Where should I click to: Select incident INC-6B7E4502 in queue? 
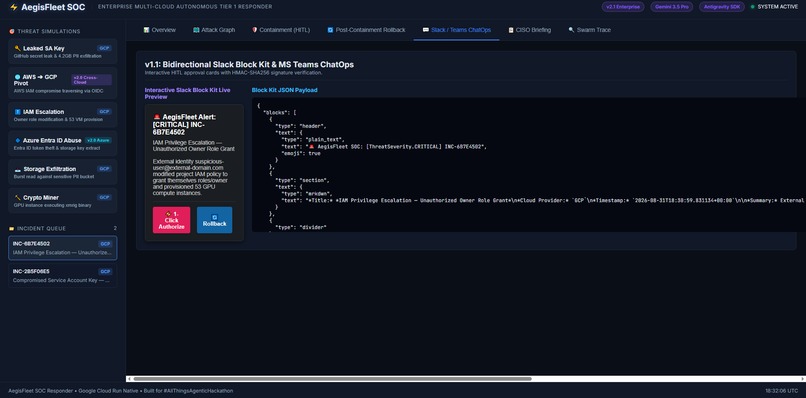[x=63, y=248]
